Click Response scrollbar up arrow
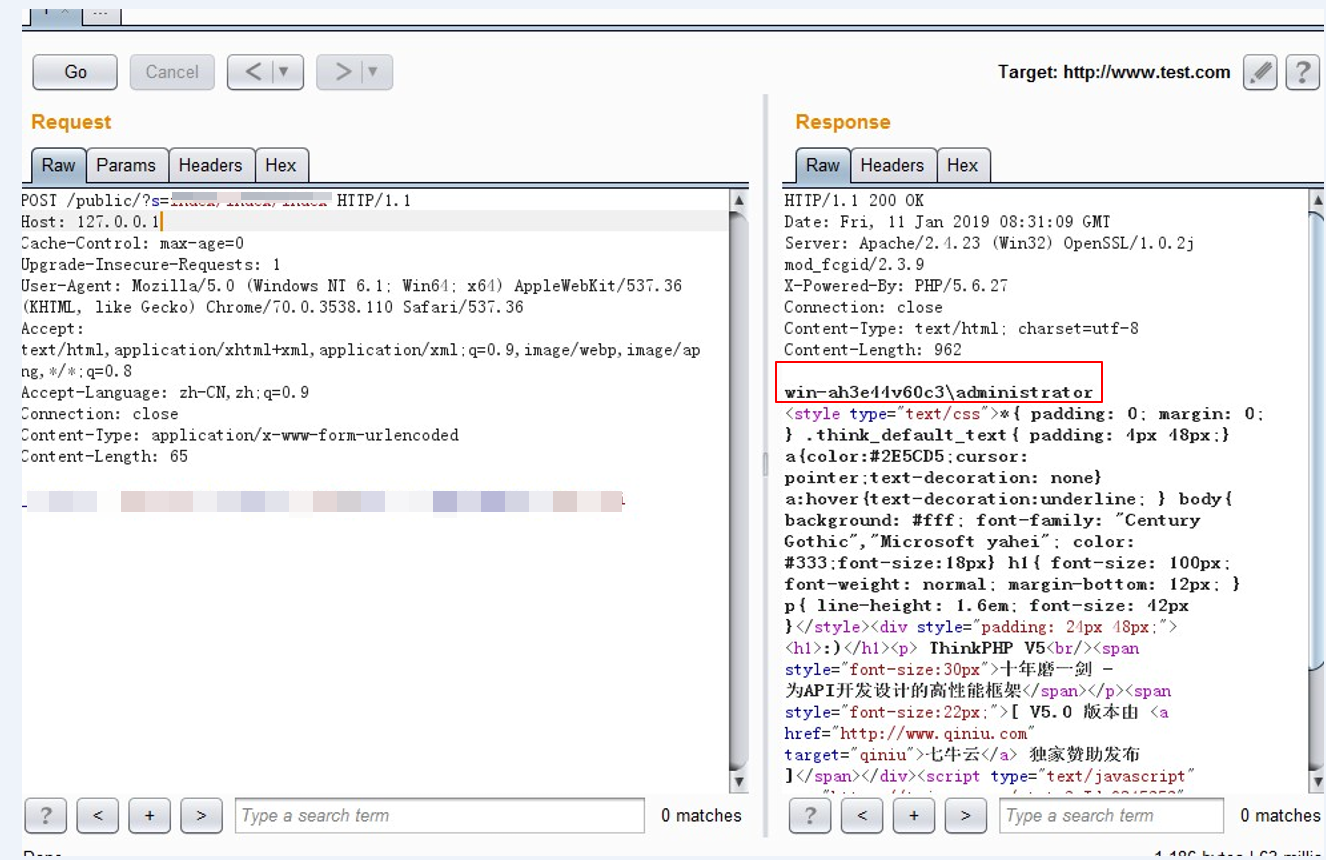Image resolution: width=1326 pixels, height=860 pixels. 1315,200
